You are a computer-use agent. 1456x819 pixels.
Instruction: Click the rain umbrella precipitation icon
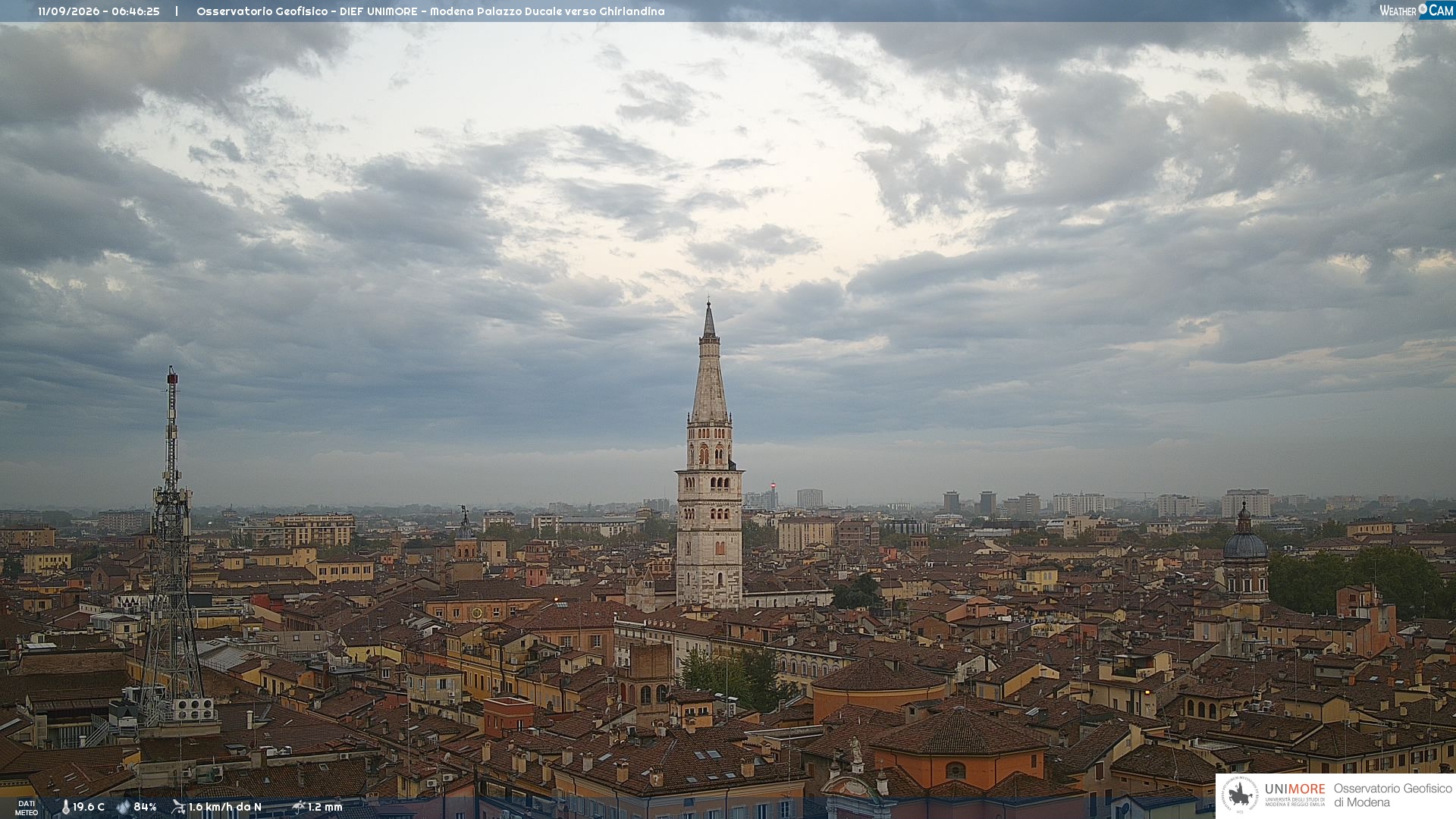[x=299, y=807]
